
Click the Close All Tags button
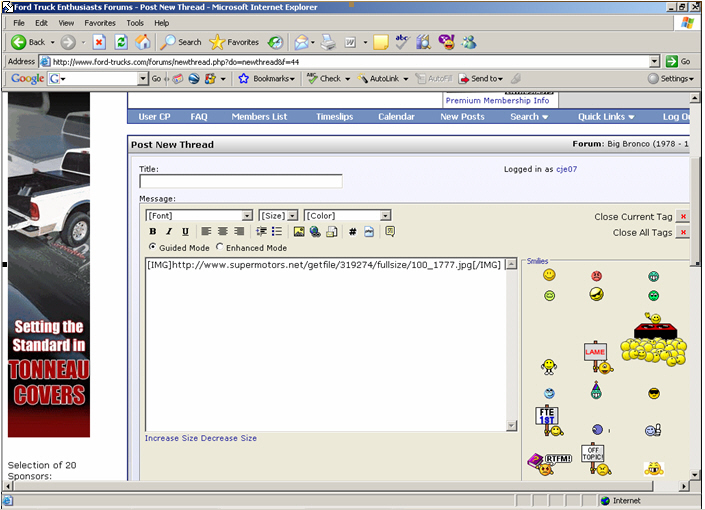click(683, 233)
